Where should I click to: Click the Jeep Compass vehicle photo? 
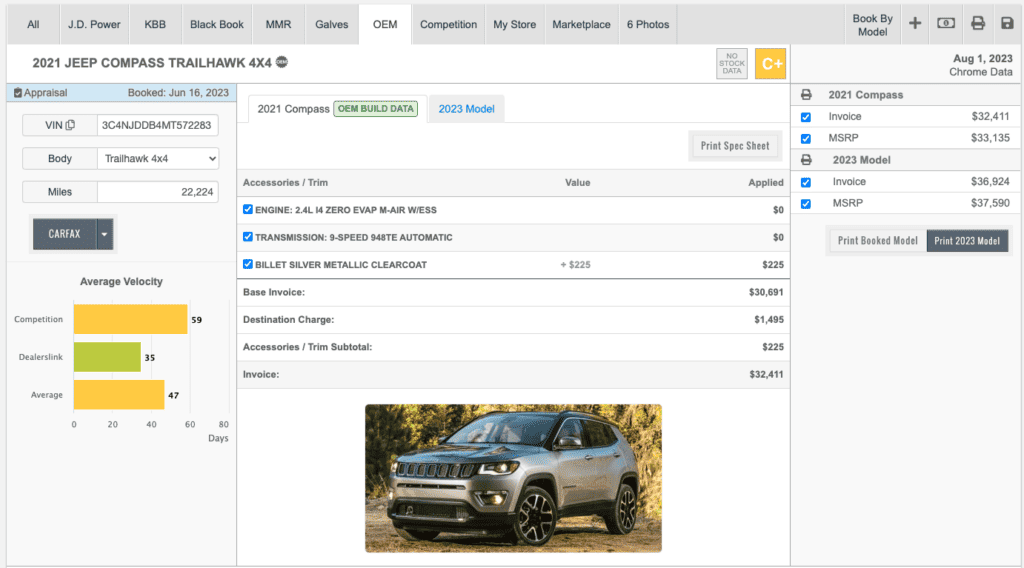click(513, 478)
